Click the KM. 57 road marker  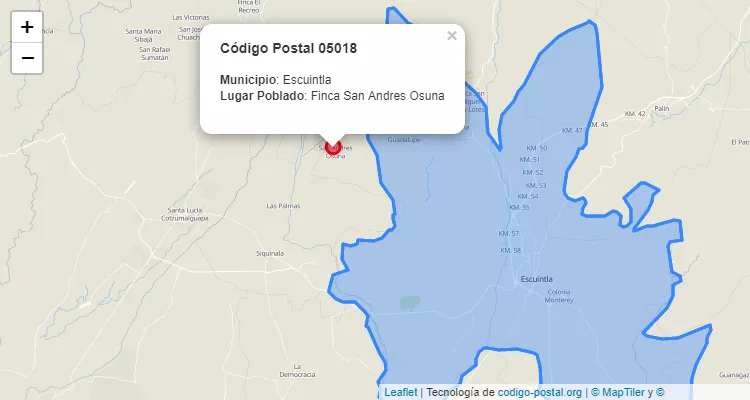point(508,233)
